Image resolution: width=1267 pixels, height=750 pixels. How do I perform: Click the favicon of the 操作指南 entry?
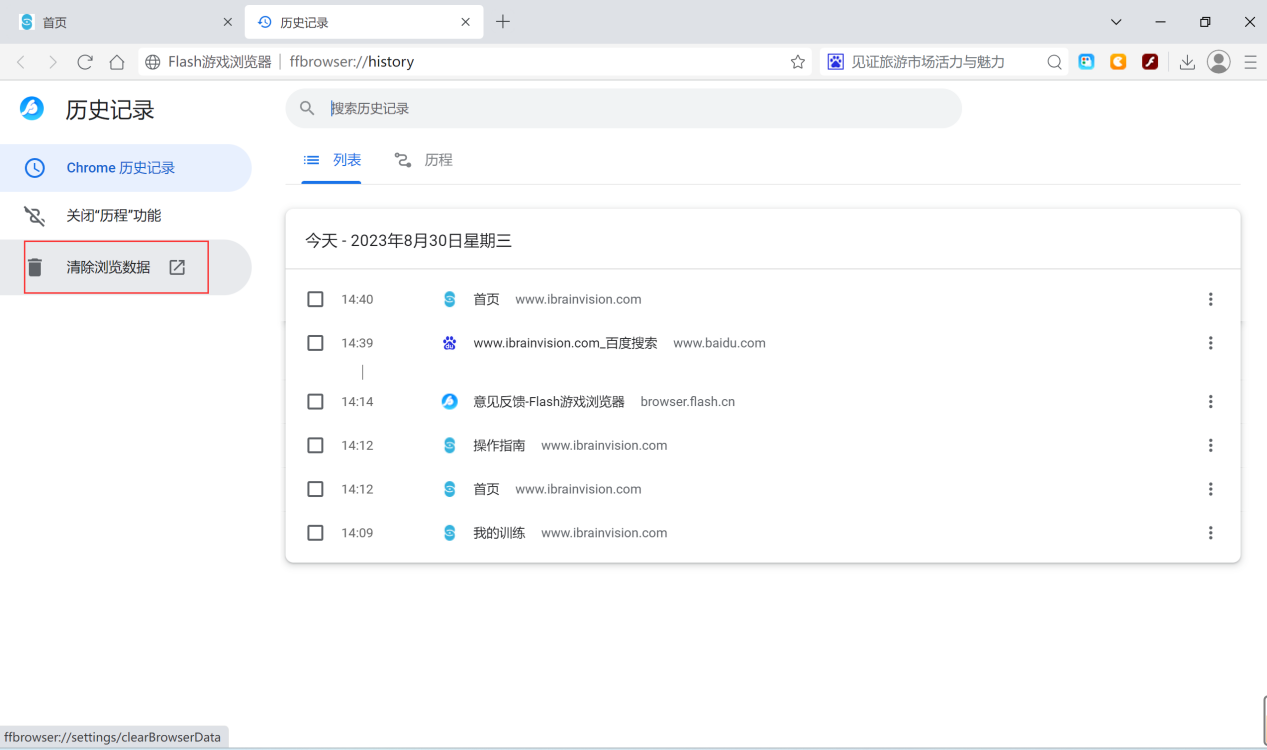pos(450,446)
